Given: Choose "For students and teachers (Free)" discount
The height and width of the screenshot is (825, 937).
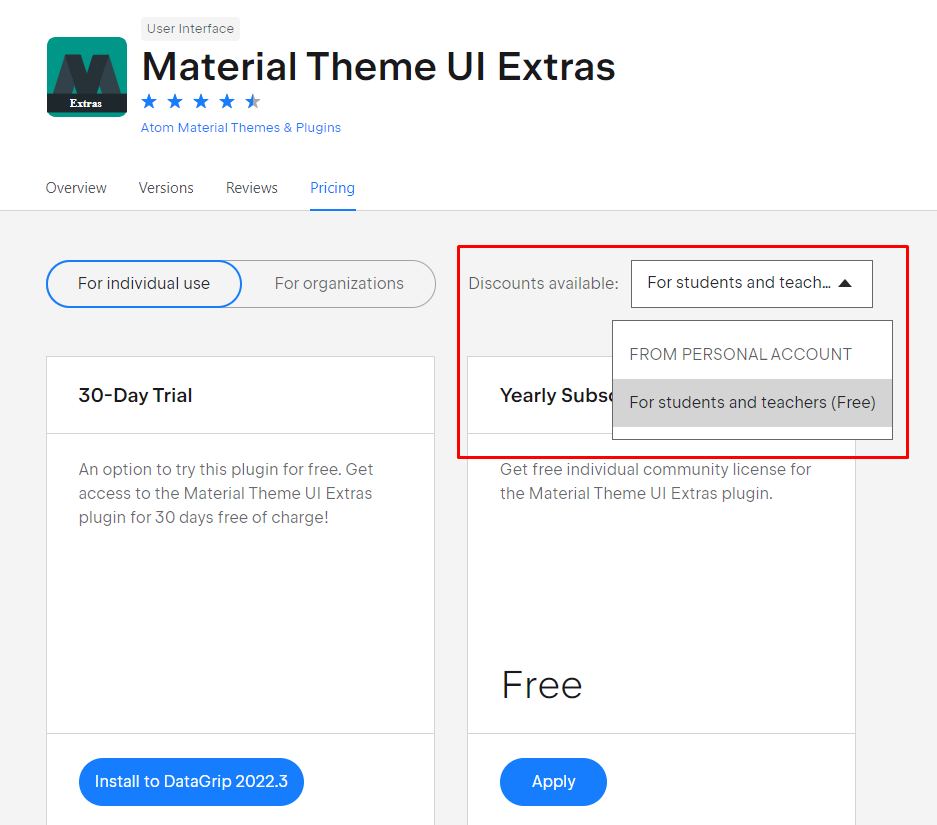Looking at the screenshot, I should coord(752,402).
